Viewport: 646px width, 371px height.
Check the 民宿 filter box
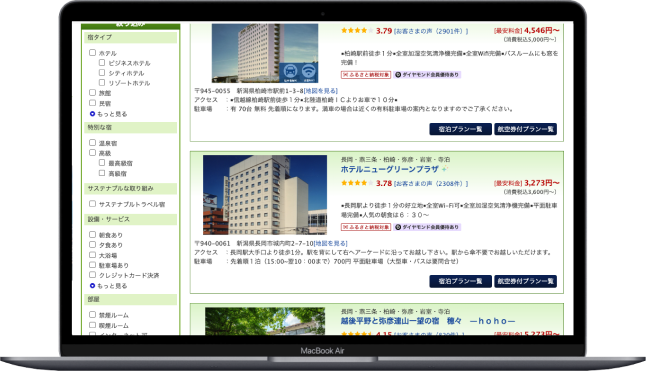(92, 103)
